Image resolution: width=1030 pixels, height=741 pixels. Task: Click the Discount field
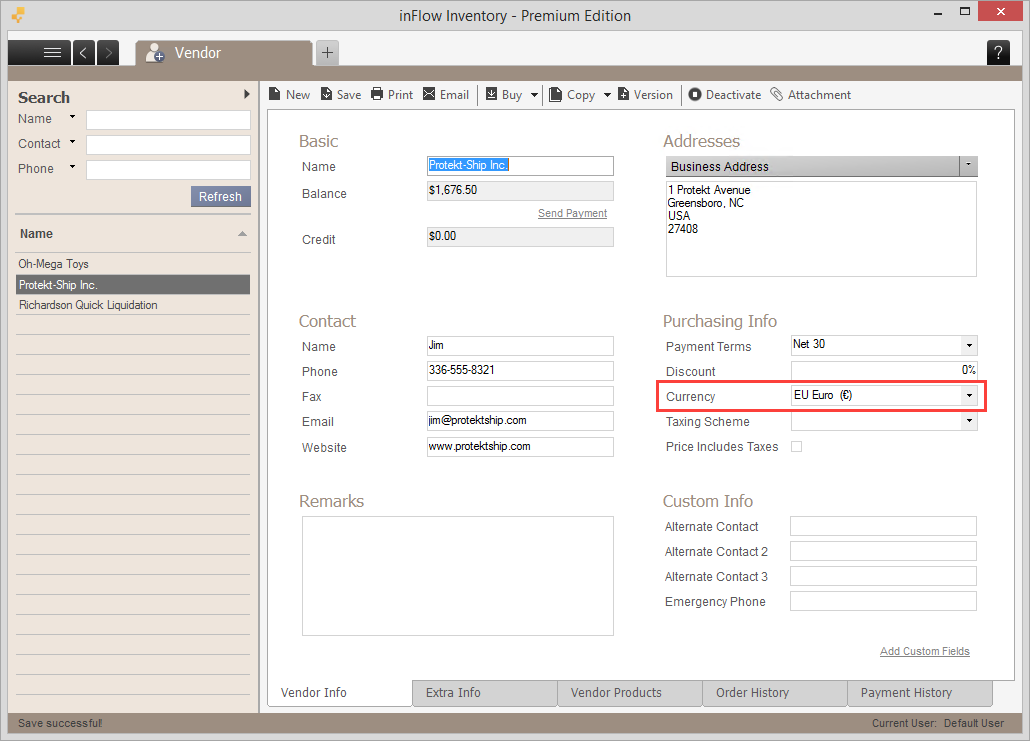click(x=884, y=370)
